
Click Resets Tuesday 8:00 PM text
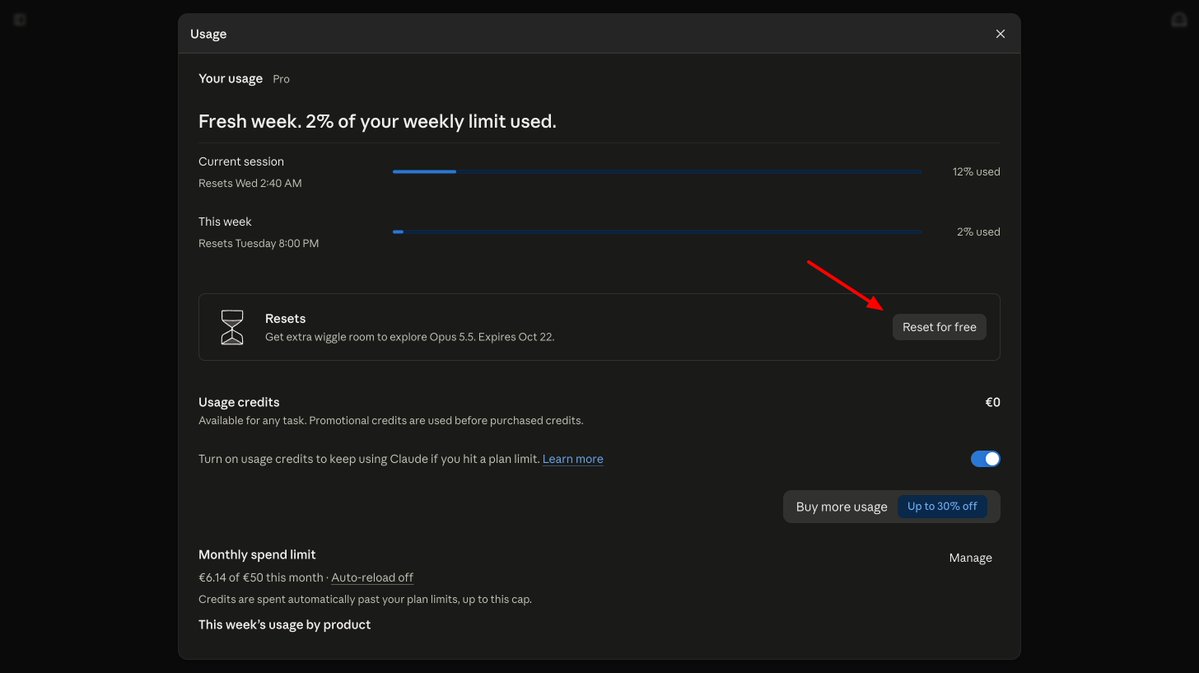click(x=258, y=243)
